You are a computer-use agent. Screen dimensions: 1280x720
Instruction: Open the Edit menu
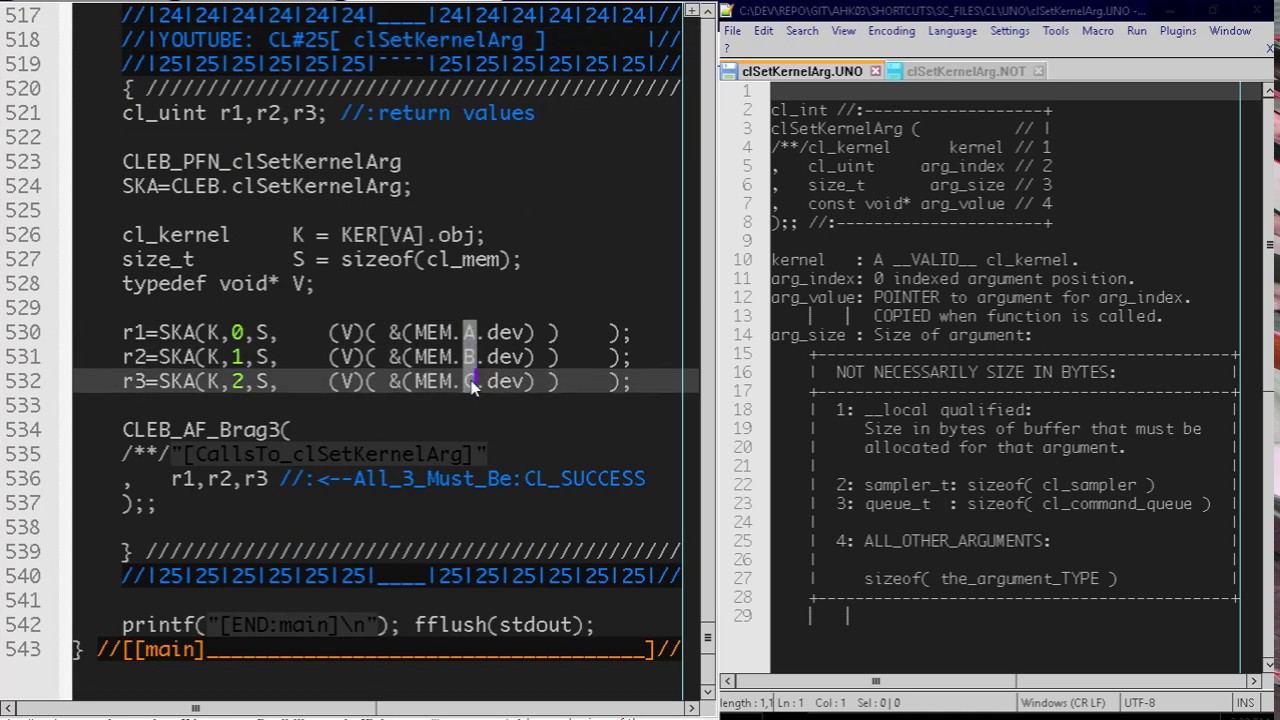pyautogui.click(x=763, y=31)
